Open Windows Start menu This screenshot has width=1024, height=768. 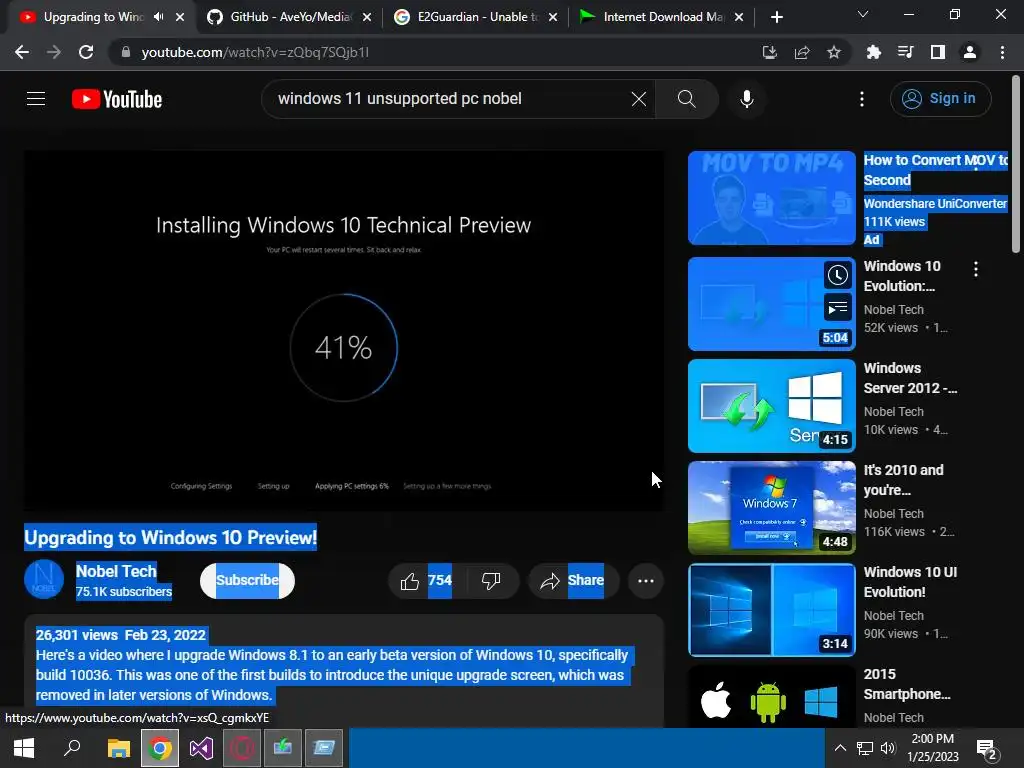[x=24, y=748]
